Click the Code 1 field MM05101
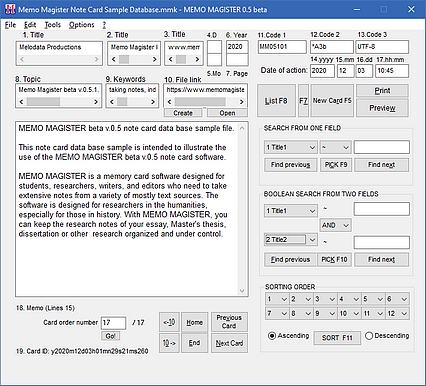This screenshot has width=426, height=386. (282, 47)
